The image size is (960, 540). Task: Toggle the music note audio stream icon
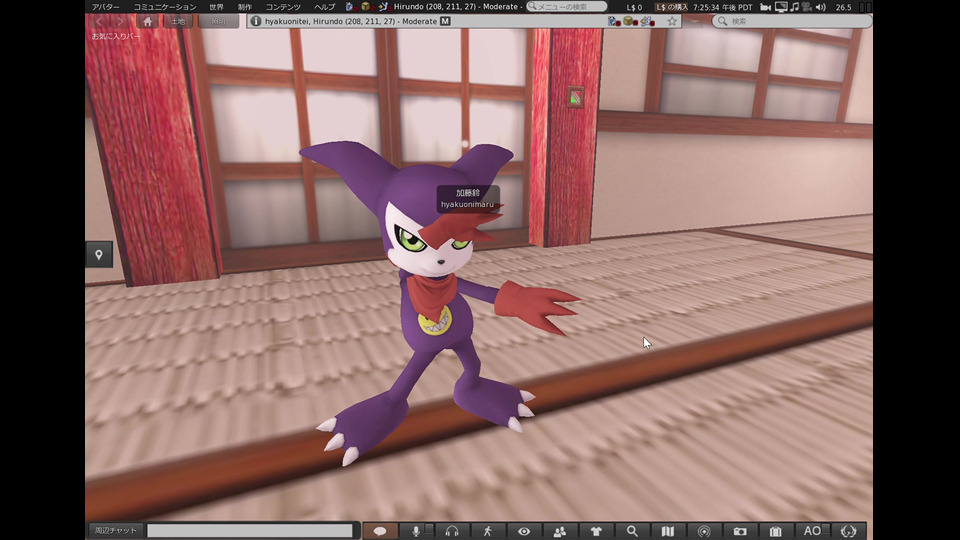coord(794,7)
